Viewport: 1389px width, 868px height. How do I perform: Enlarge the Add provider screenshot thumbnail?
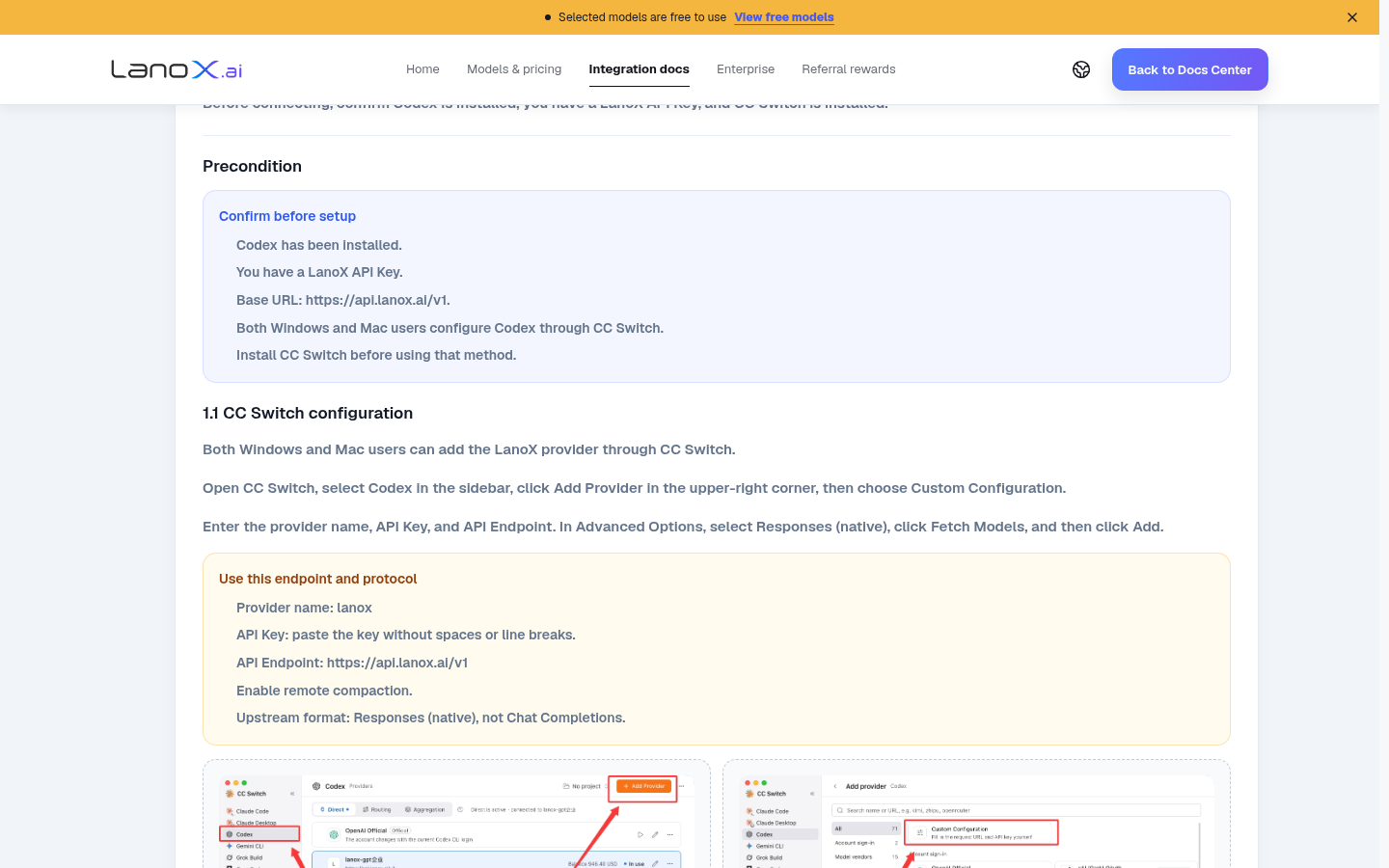(x=976, y=814)
